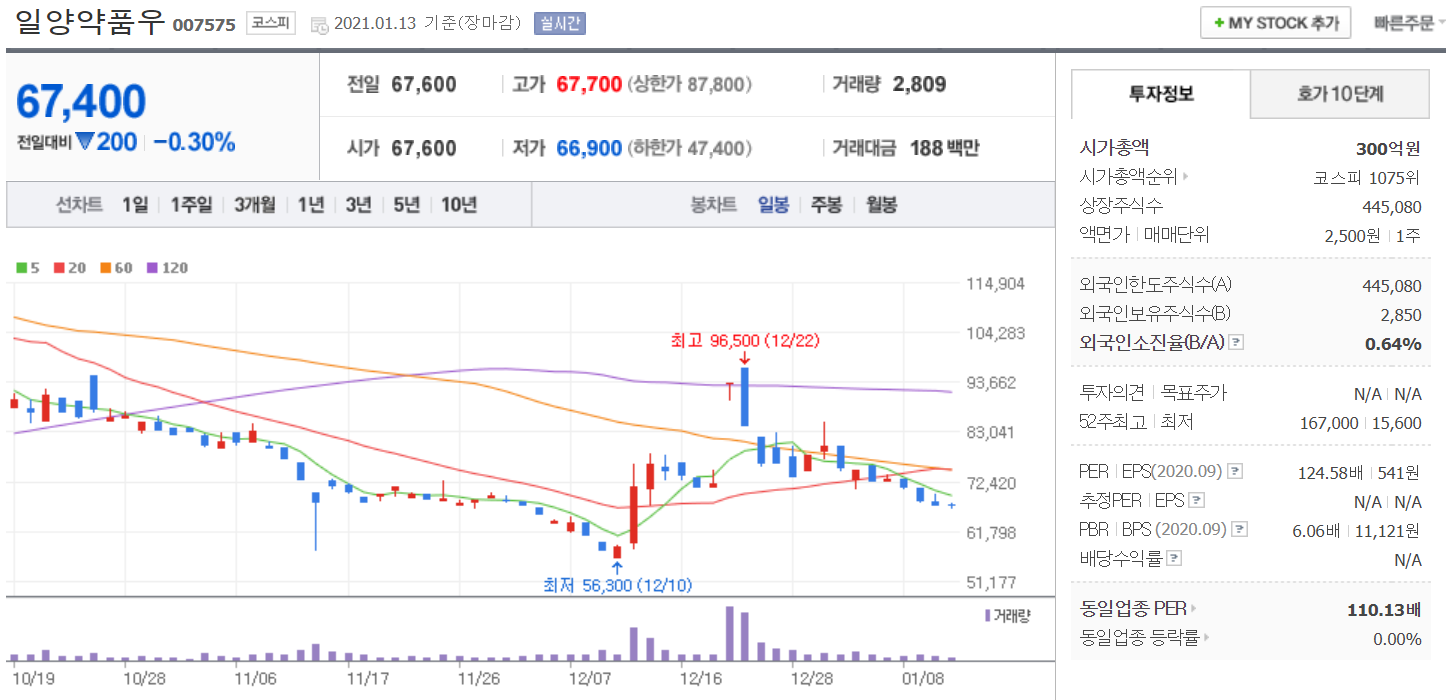Click the MY STOCK 추가 button
1456x700 pixels.
(x=1275, y=23)
